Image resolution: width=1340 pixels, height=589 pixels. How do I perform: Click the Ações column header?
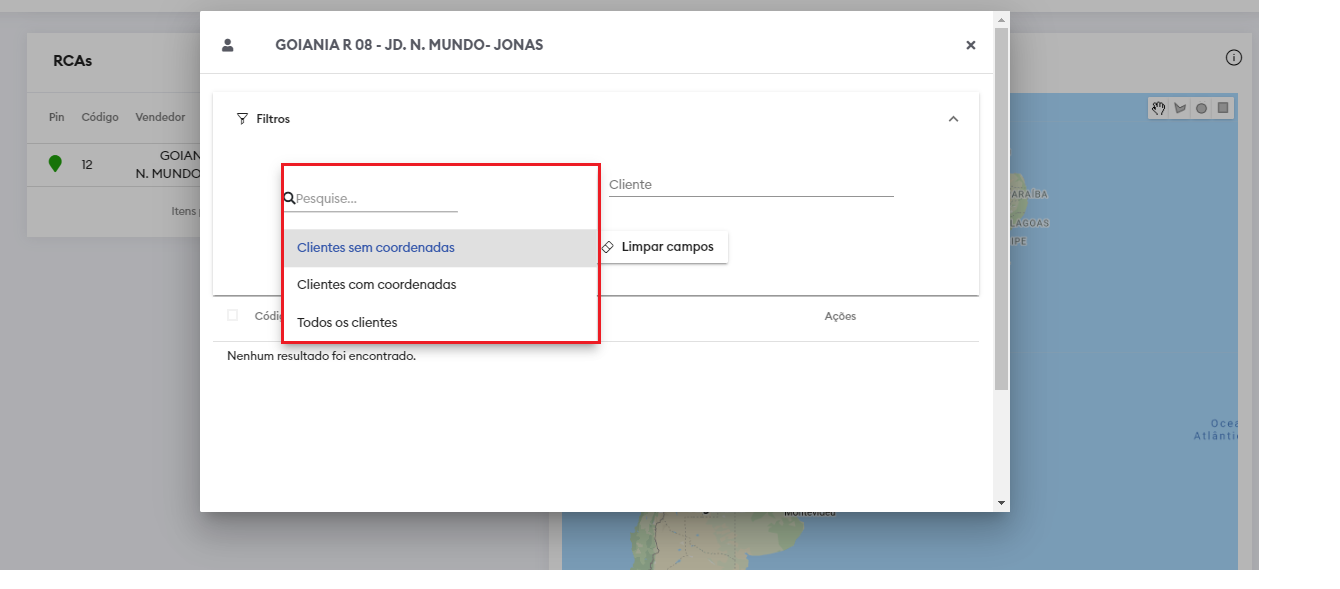[840, 316]
